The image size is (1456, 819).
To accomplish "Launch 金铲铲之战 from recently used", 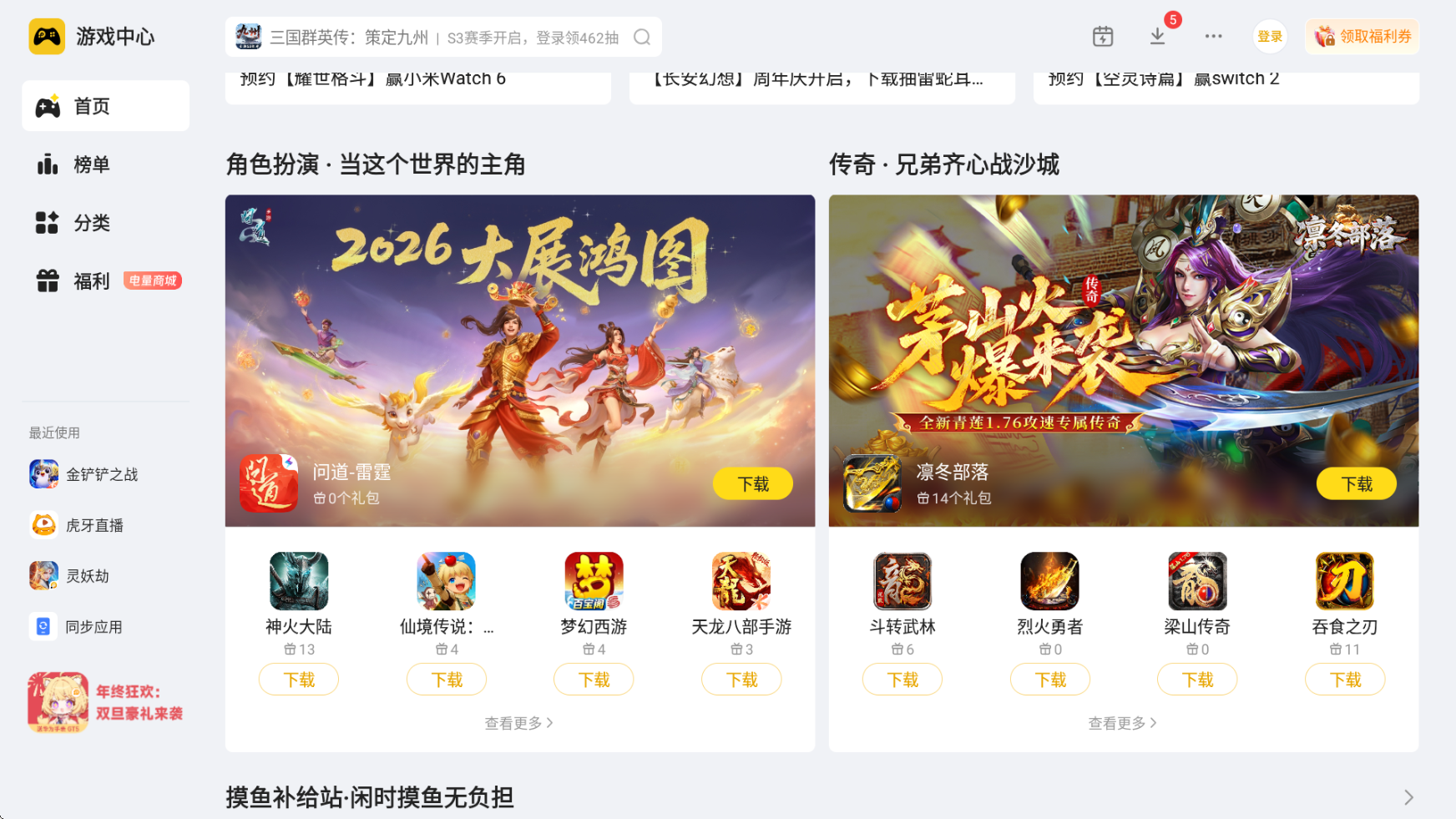I will (83, 474).
